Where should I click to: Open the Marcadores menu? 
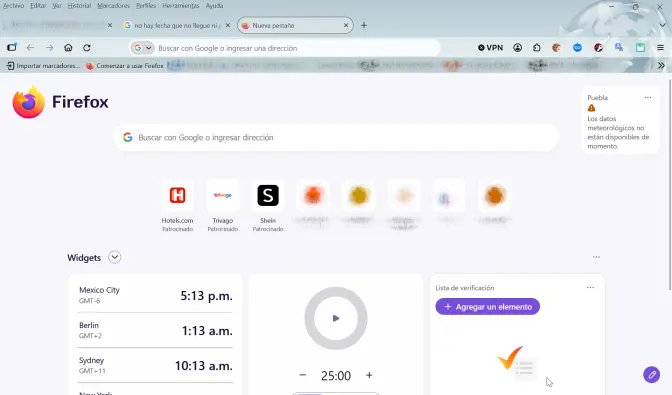coord(114,6)
